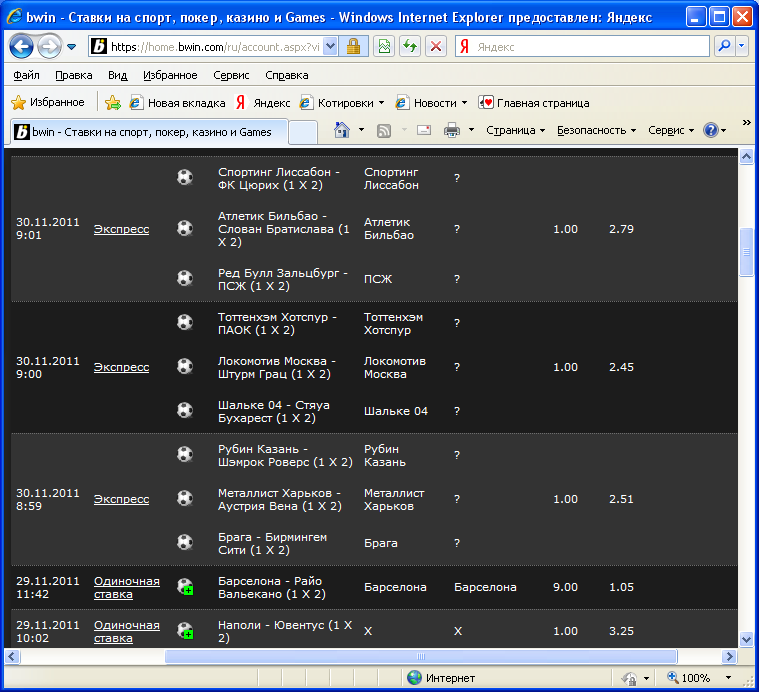This screenshot has width=759, height=692.
Task: Open Экспресс bet placed at 8:59
Action: point(121,499)
